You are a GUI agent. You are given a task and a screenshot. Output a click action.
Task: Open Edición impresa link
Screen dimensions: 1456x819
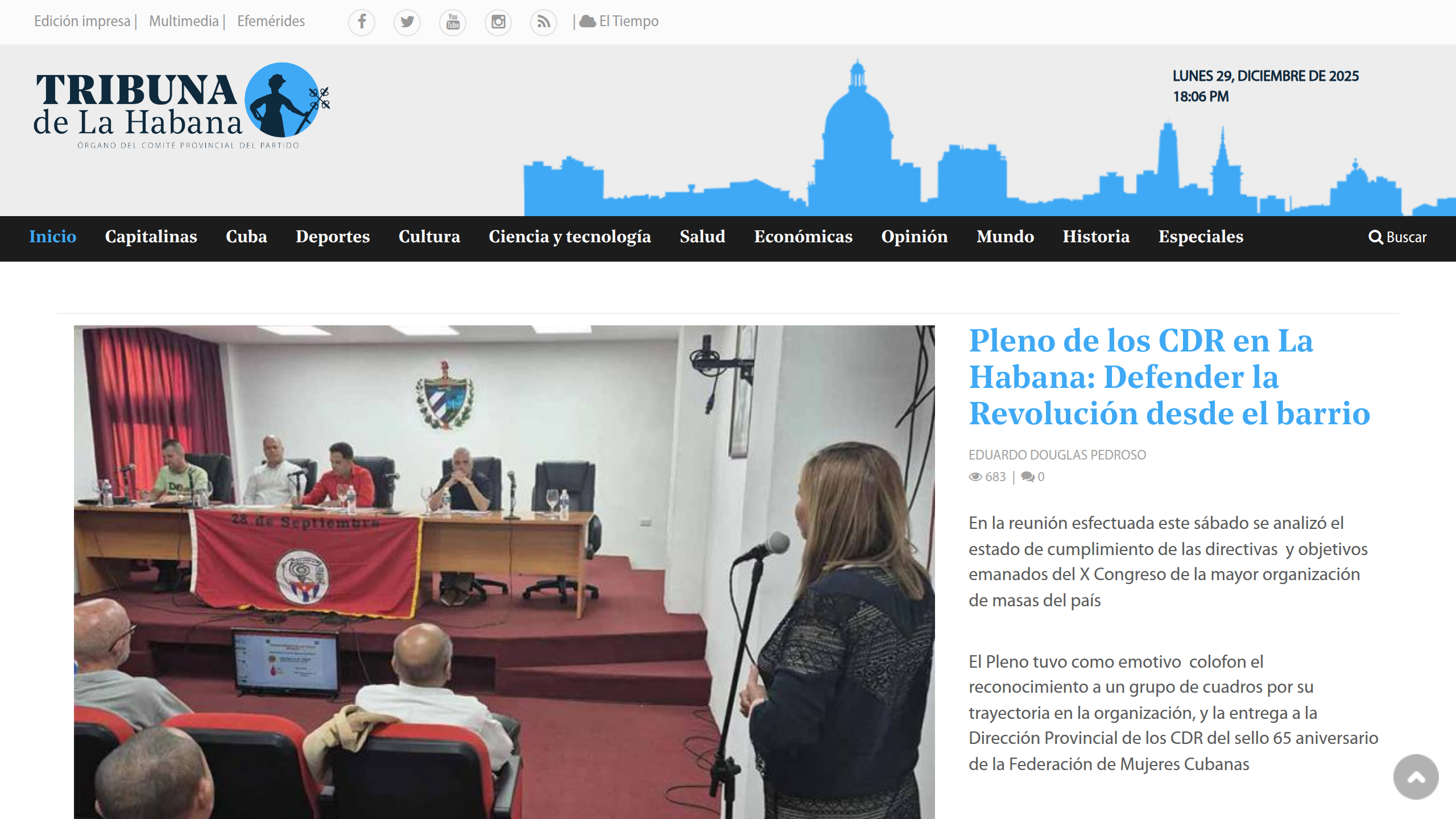83,21
